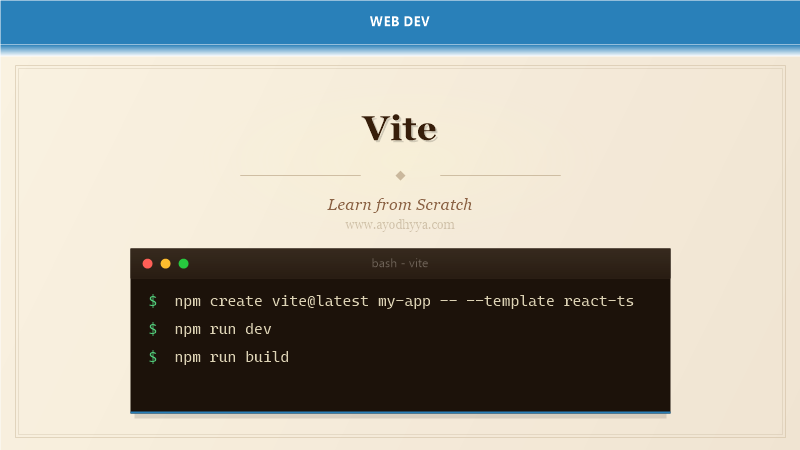Click the WEB DEV header title
This screenshot has height=450, width=800.
point(399,21)
